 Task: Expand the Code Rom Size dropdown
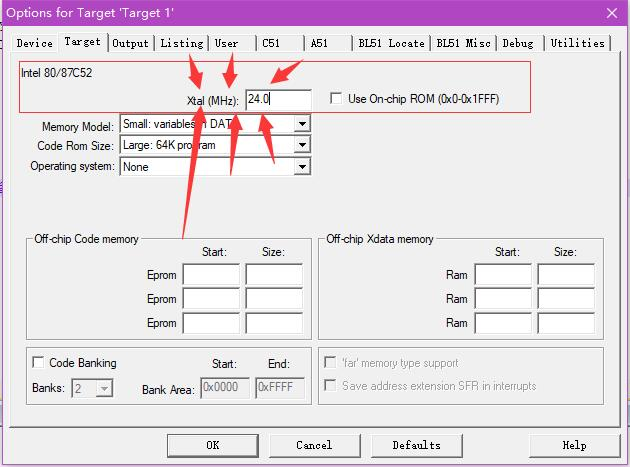click(x=302, y=145)
